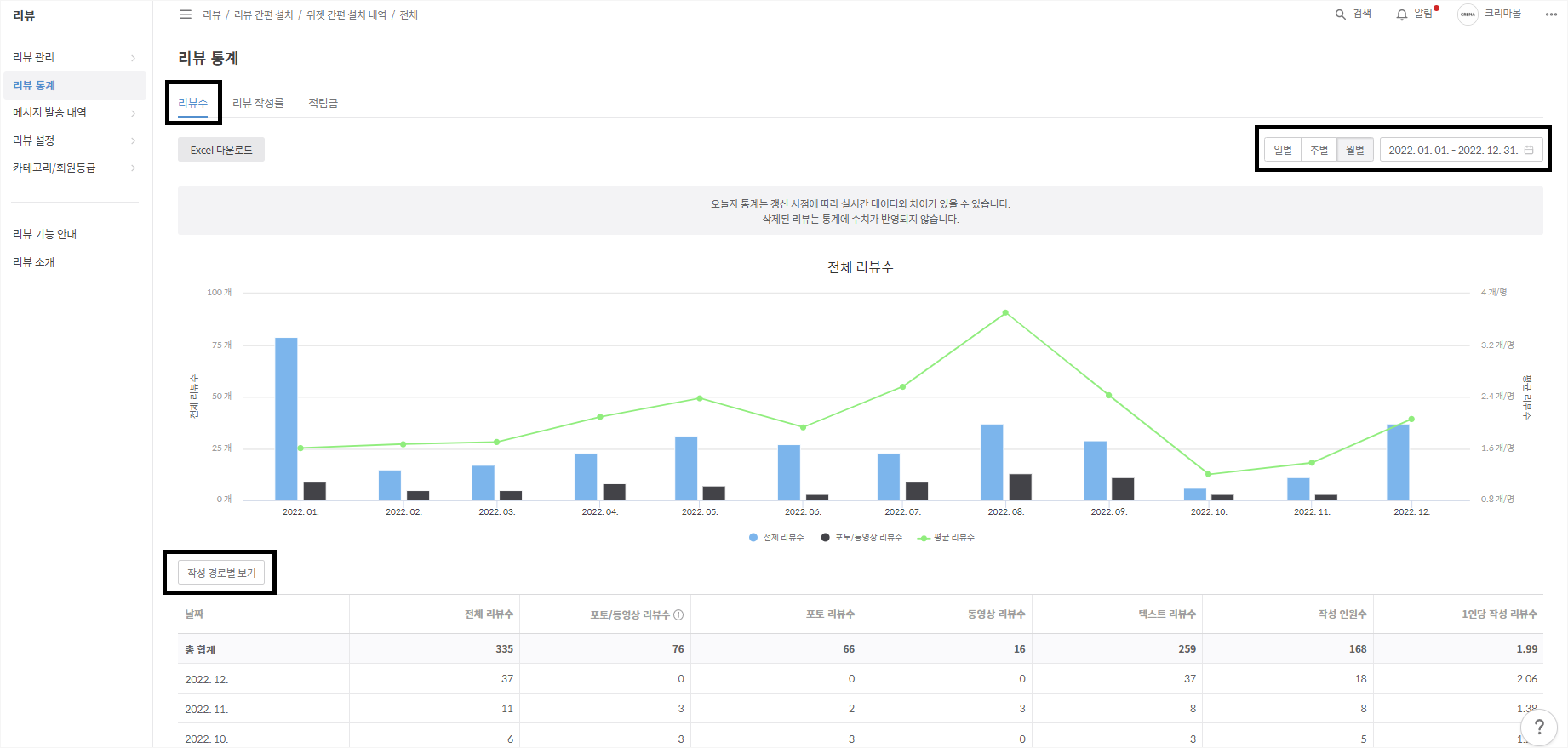Open the help question mark button

point(1539,727)
